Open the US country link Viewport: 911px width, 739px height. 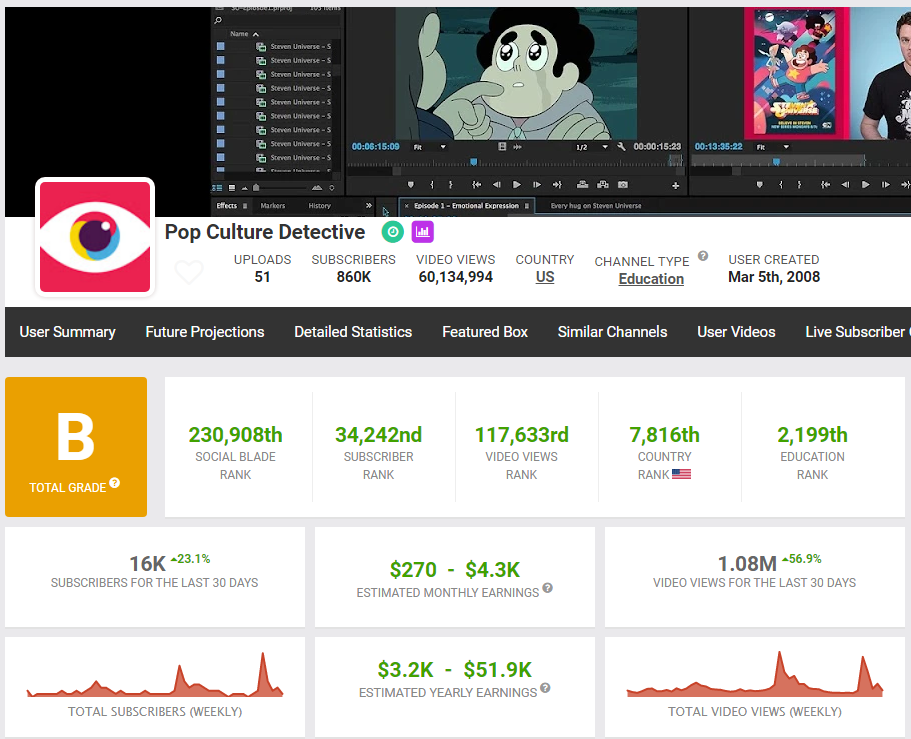click(x=545, y=277)
